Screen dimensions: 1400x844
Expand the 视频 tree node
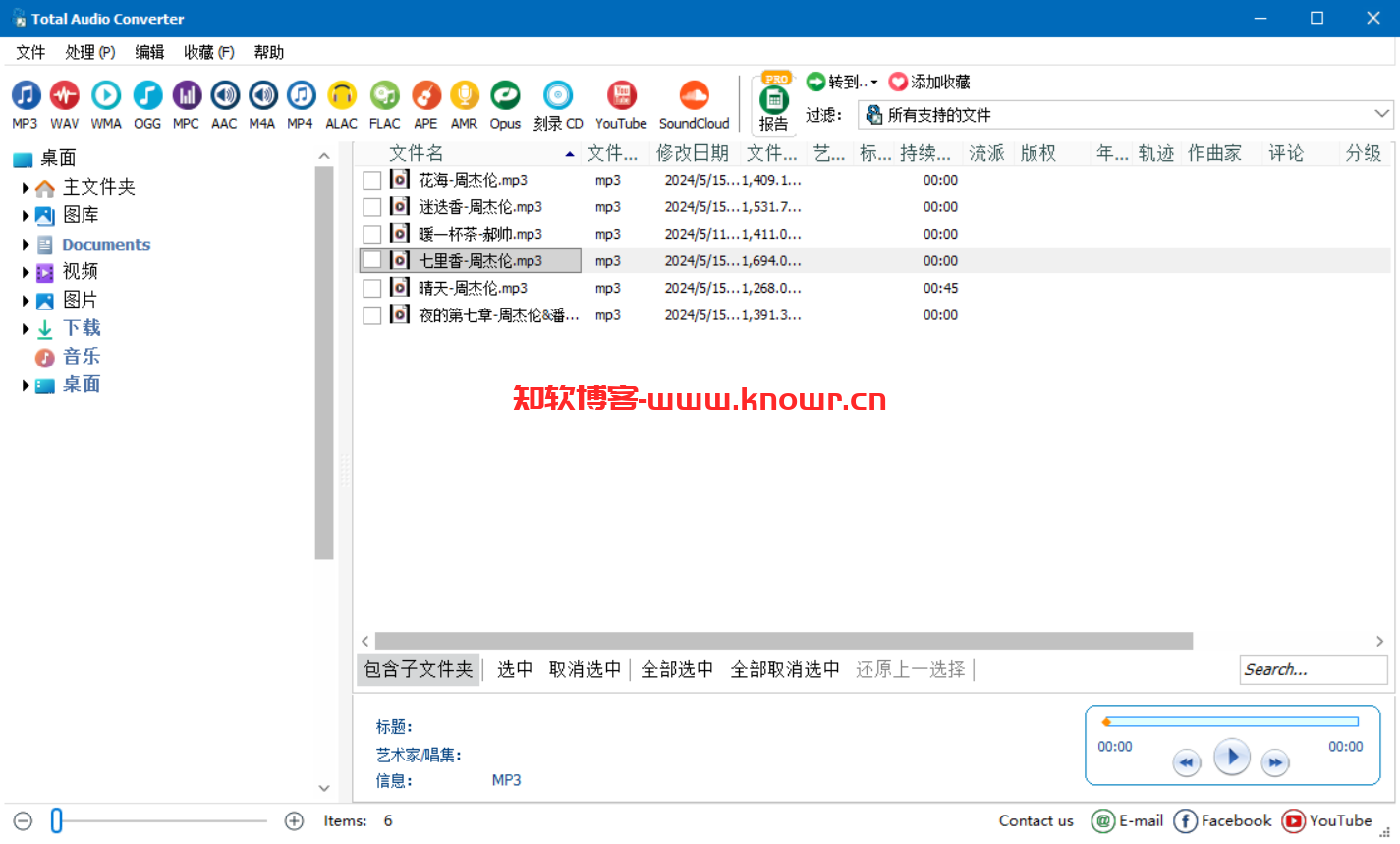26,272
